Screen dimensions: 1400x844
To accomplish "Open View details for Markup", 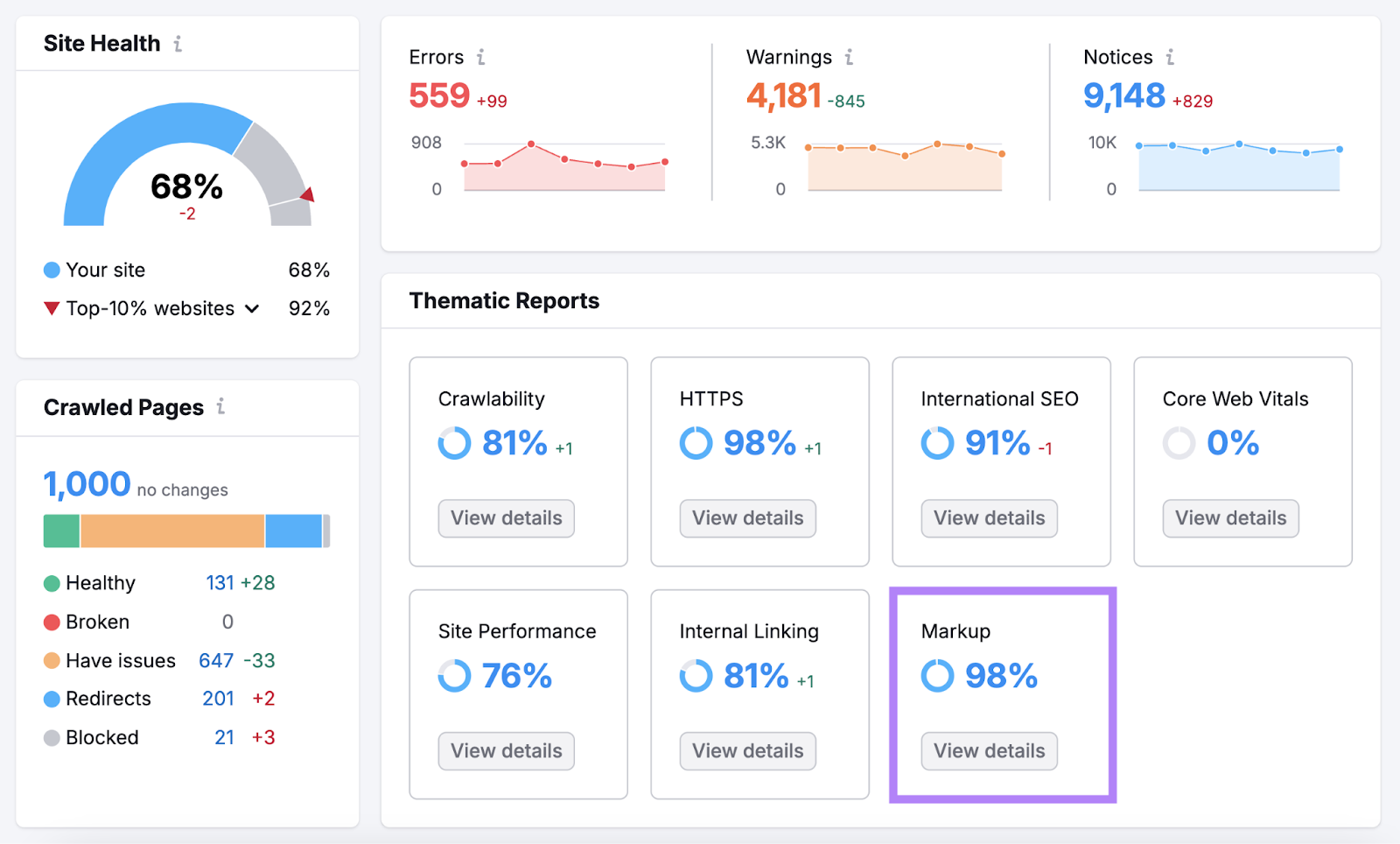I will pos(989,751).
